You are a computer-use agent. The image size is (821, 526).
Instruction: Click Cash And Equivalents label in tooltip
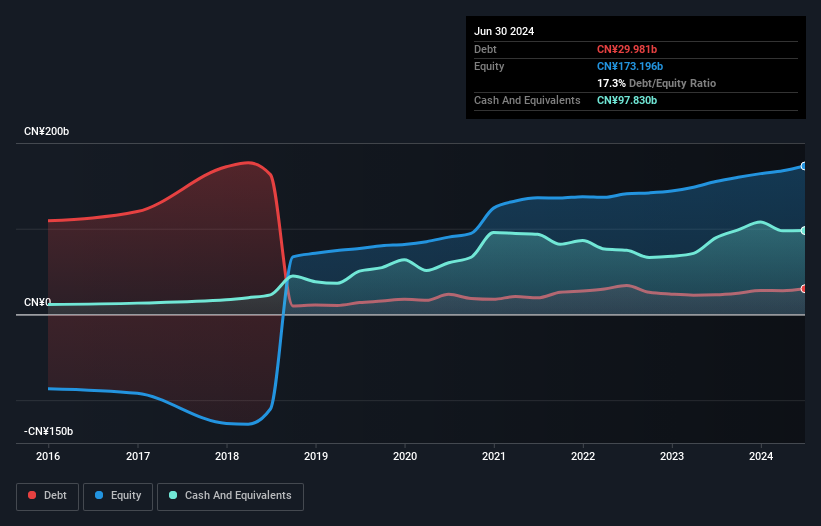pyautogui.click(x=527, y=100)
